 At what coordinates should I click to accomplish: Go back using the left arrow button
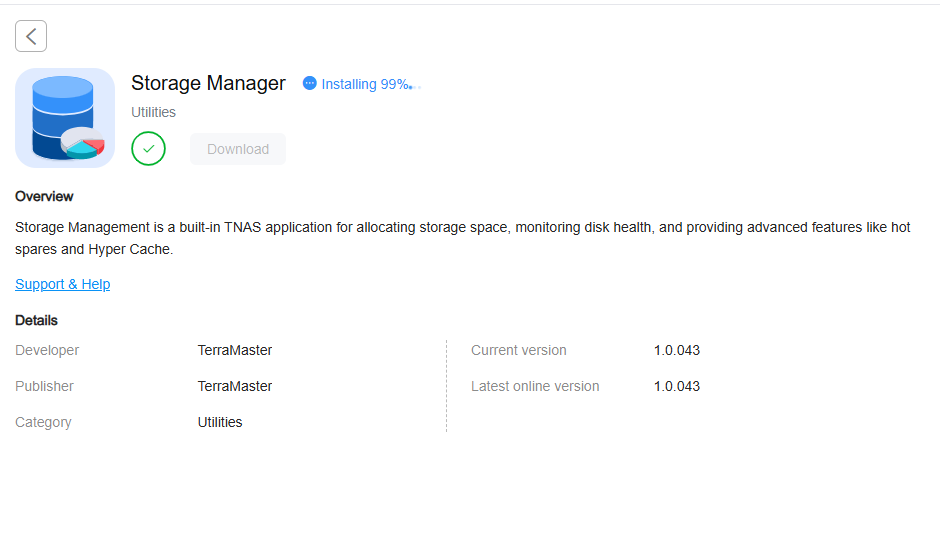pos(31,36)
